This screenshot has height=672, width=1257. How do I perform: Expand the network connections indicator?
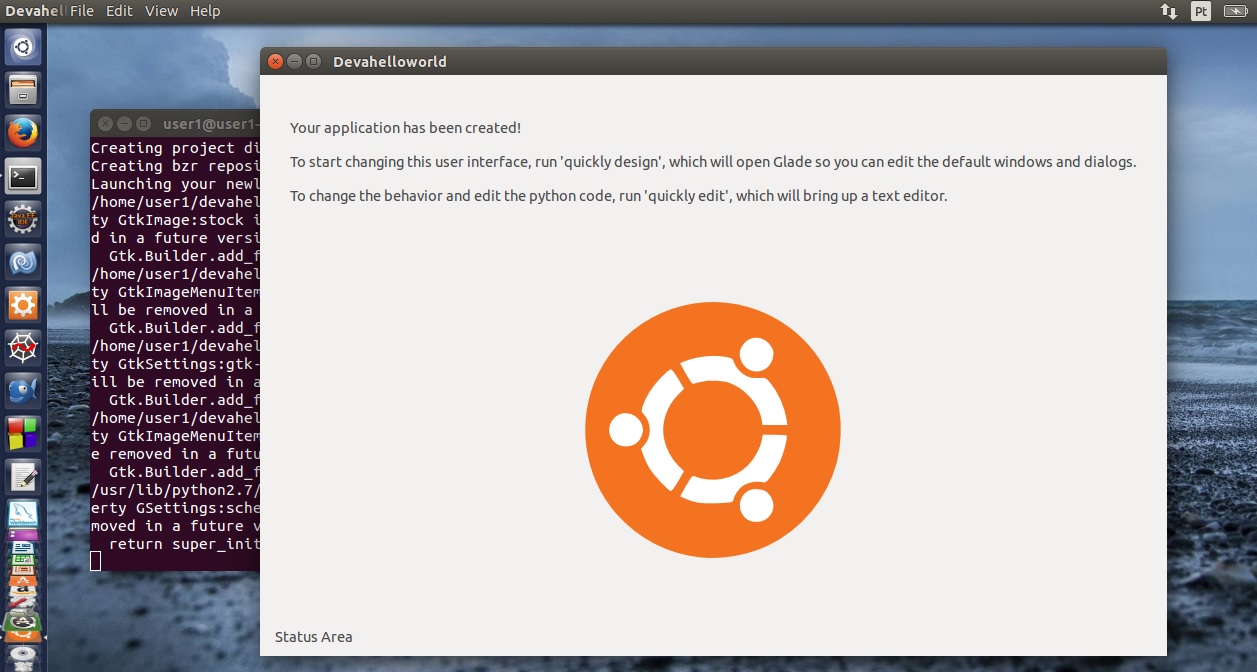[1168, 11]
